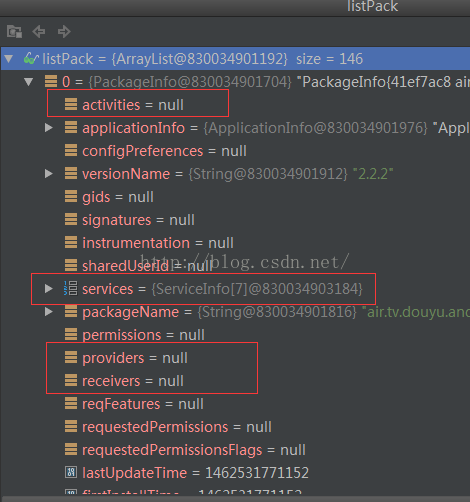Click the field icon beside providers
470x502 pixels.
[x=71, y=357]
